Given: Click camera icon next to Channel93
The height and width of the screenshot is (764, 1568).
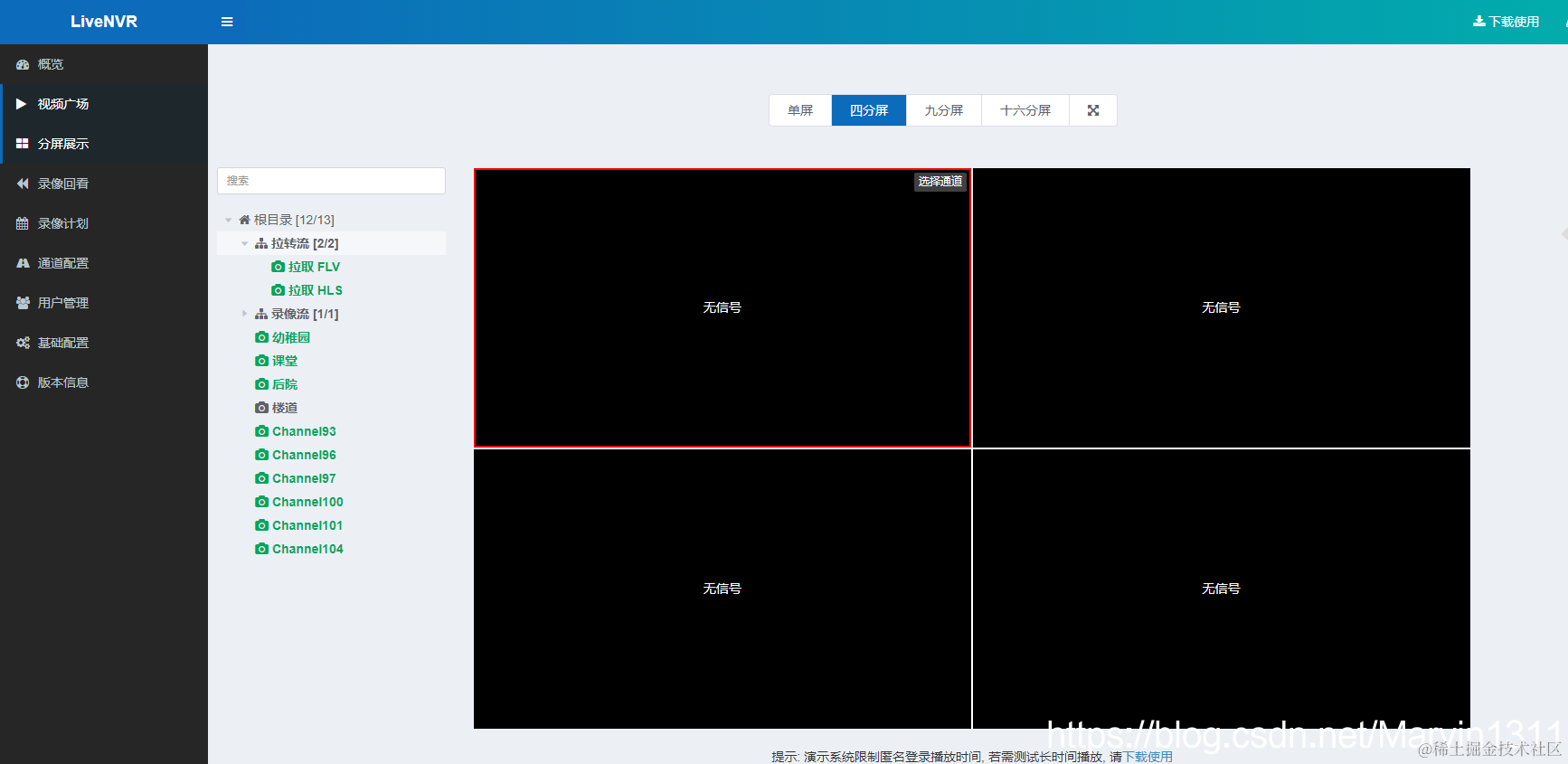Looking at the screenshot, I should click(x=261, y=431).
